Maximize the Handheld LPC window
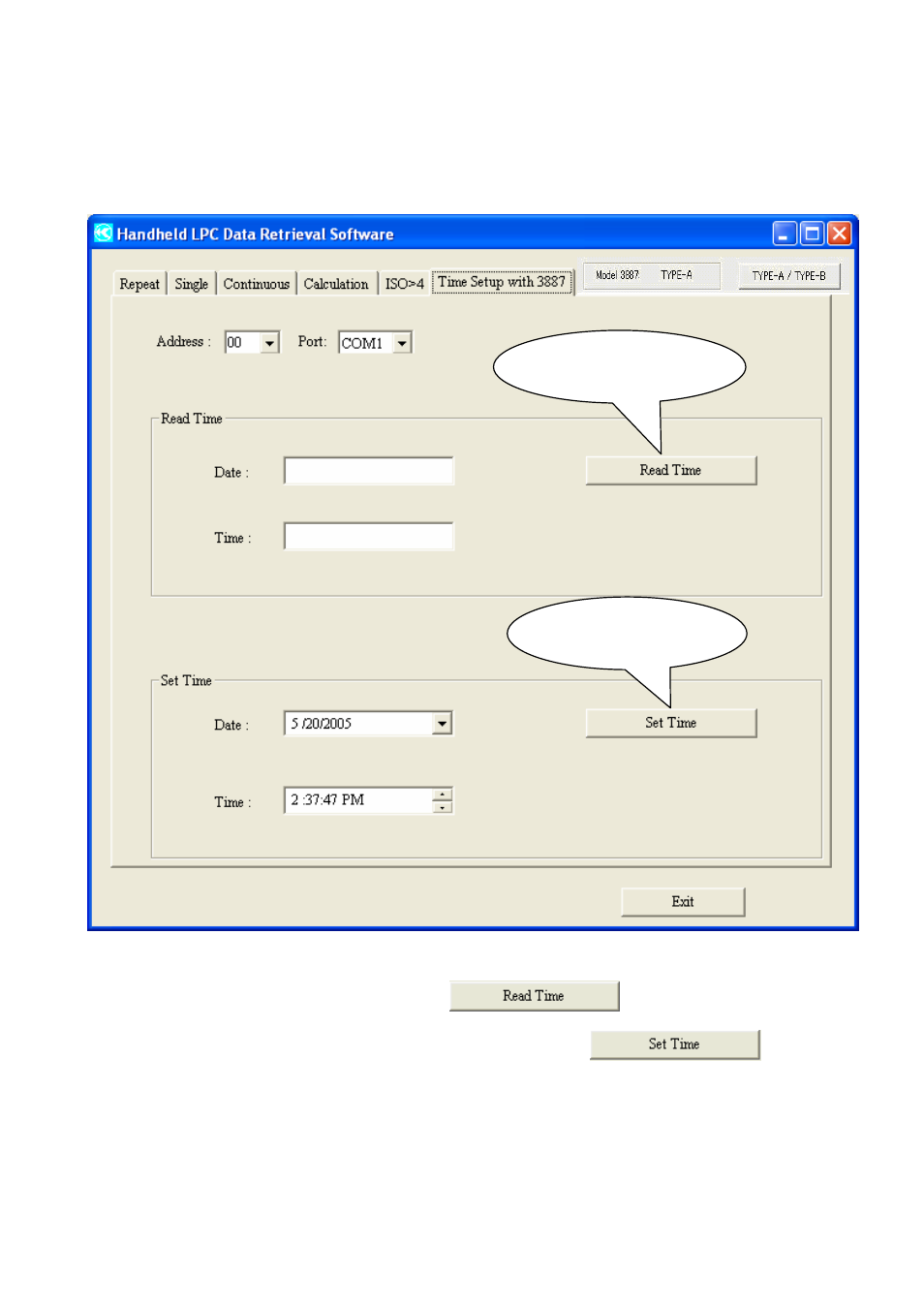The height and width of the screenshot is (1308, 924). [812, 234]
